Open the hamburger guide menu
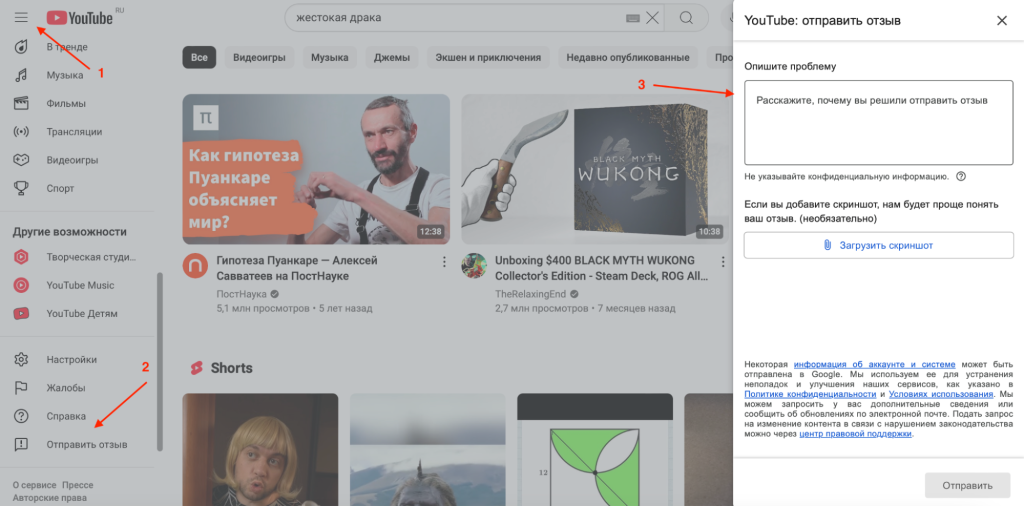The image size is (1024, 506). 21,18
